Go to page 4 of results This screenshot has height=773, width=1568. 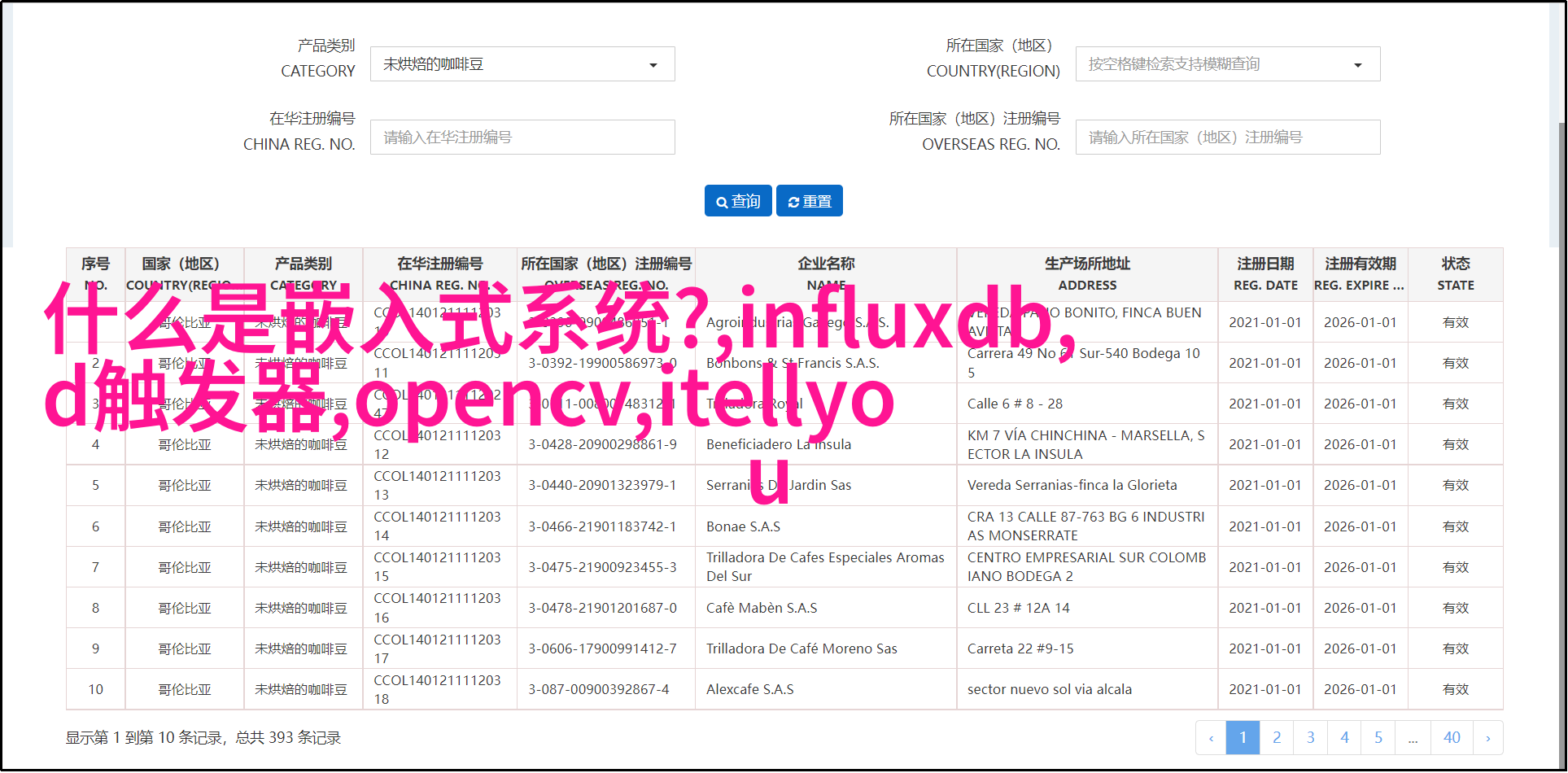tap(1344, 737)
